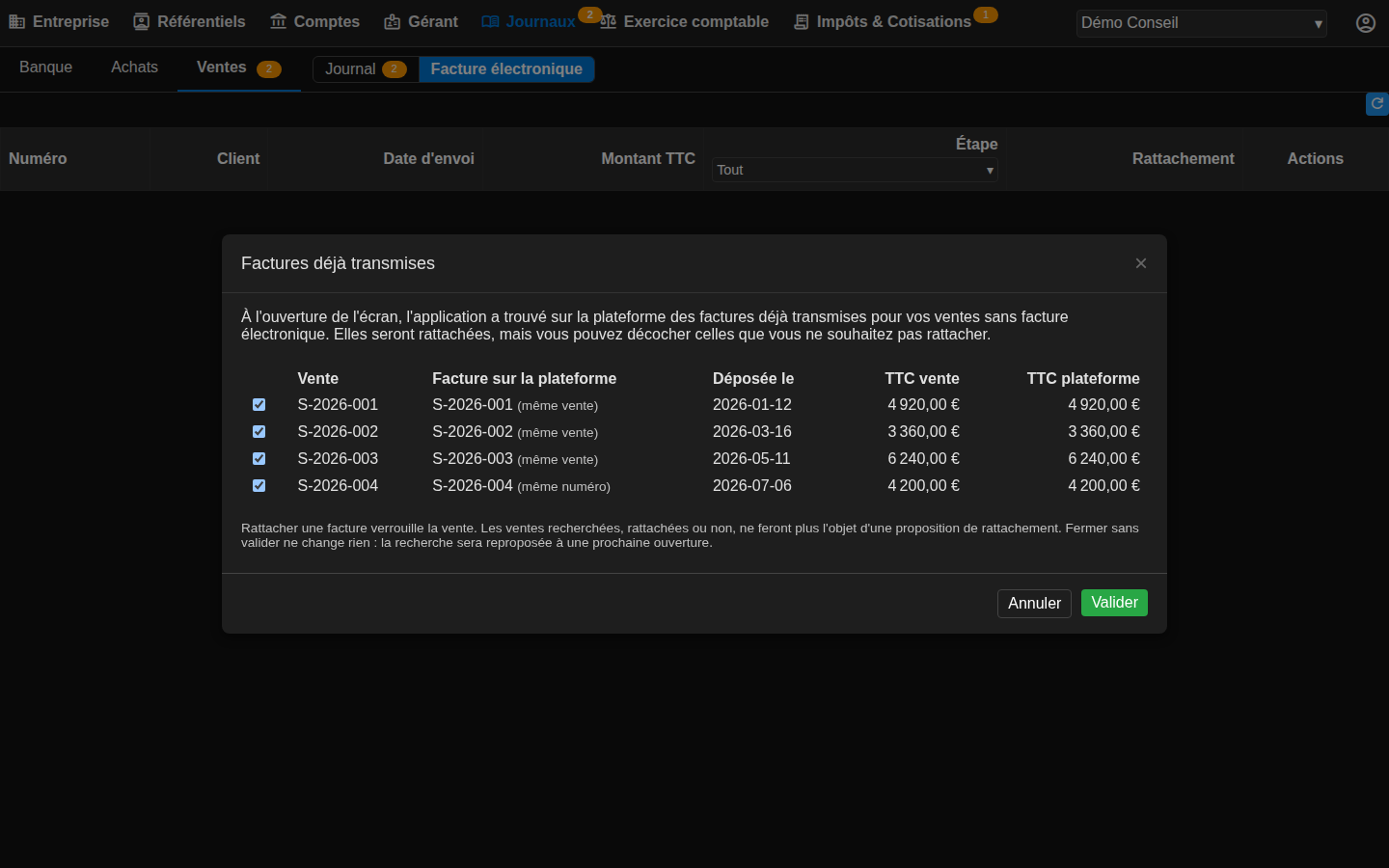Click the Référentiels icon in the top menu

pos(141,22)
